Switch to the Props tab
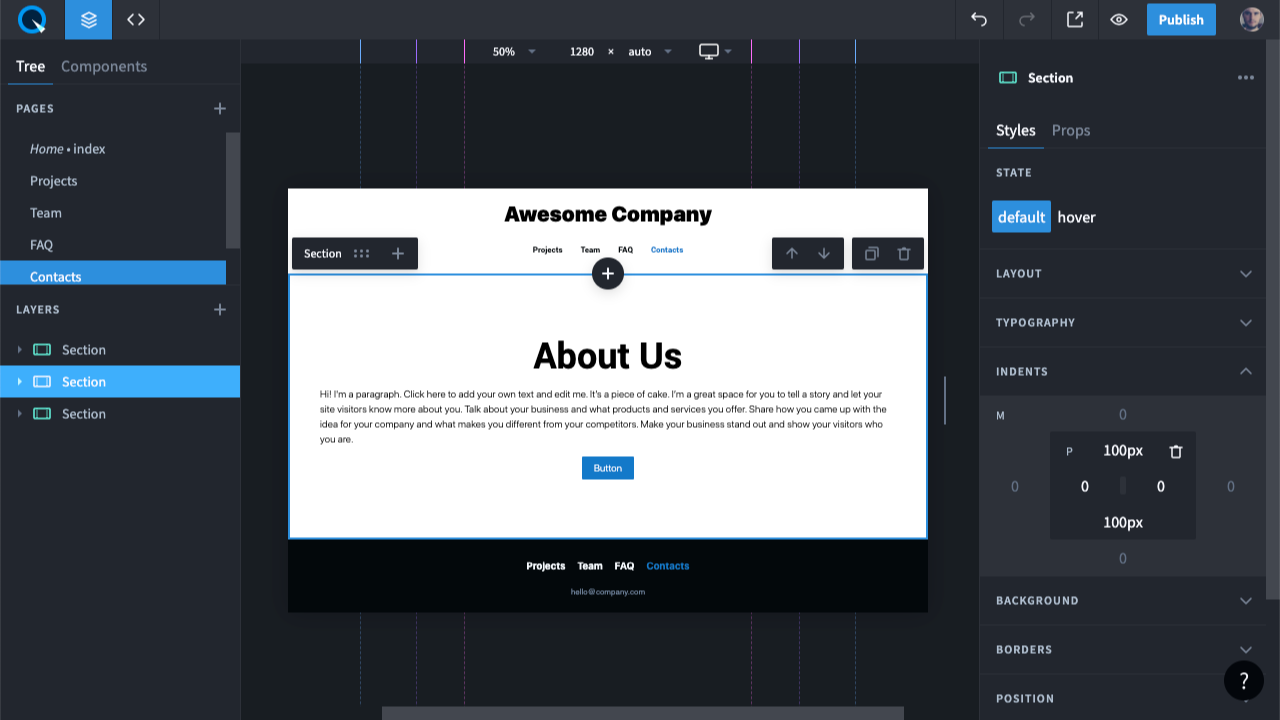Screen dimensions: 1280x720 [x=1070, y=131]
